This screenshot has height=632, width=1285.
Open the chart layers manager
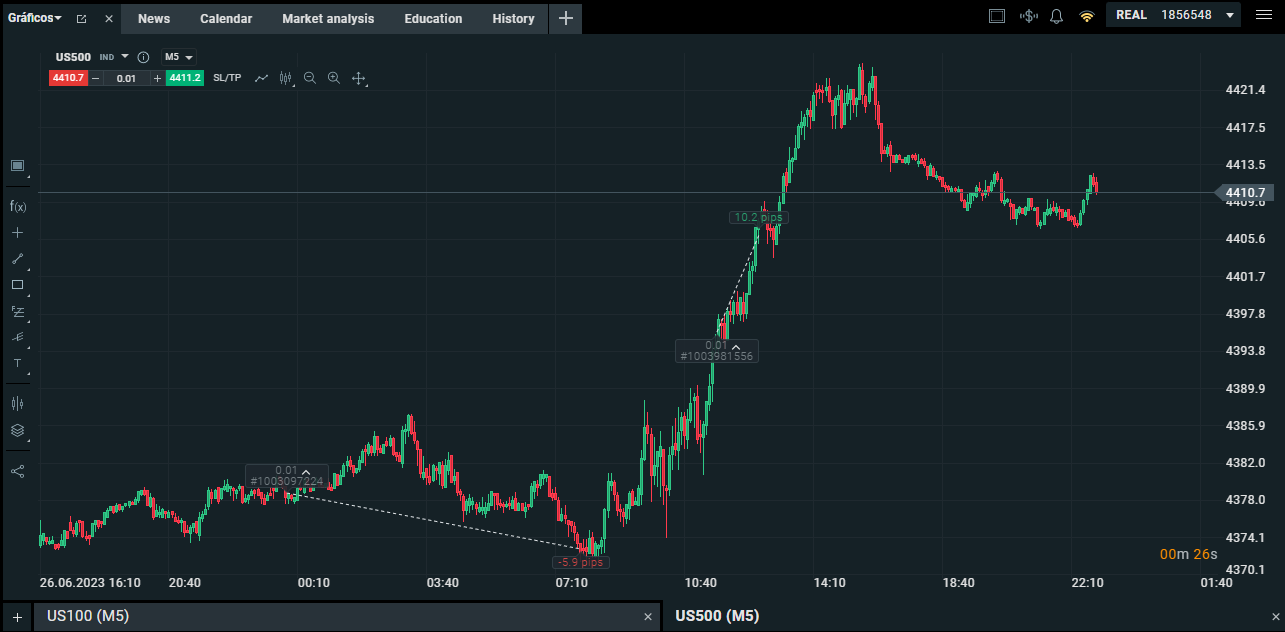click(17, 430)
